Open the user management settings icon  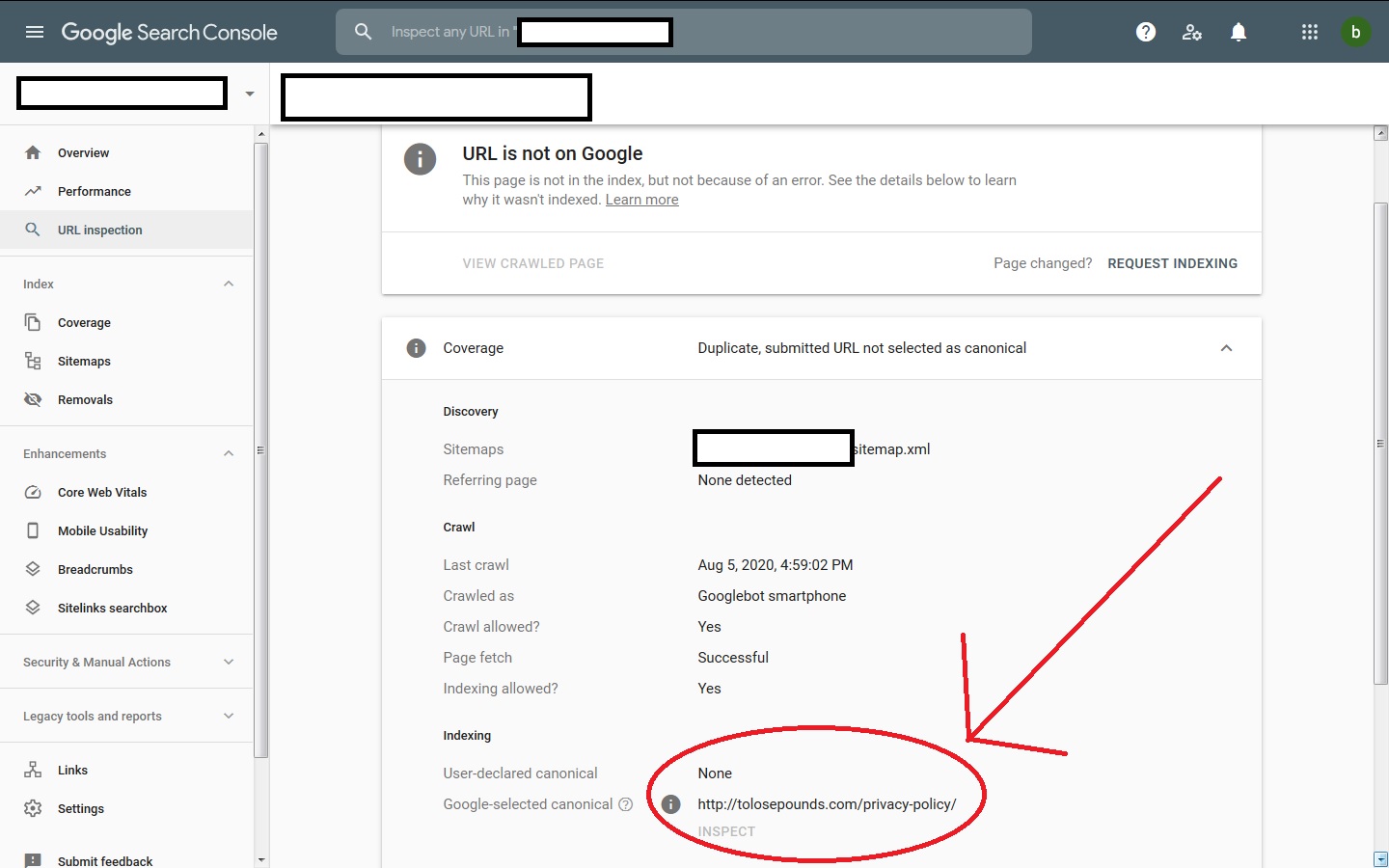coord(1192,32)
